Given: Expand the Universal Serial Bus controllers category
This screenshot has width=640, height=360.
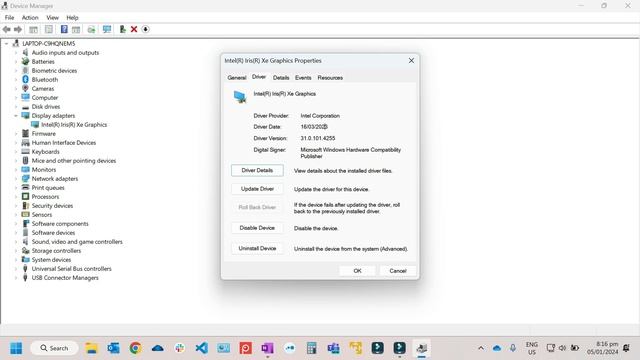Looking at the screenshot, I should coord(16,269).
